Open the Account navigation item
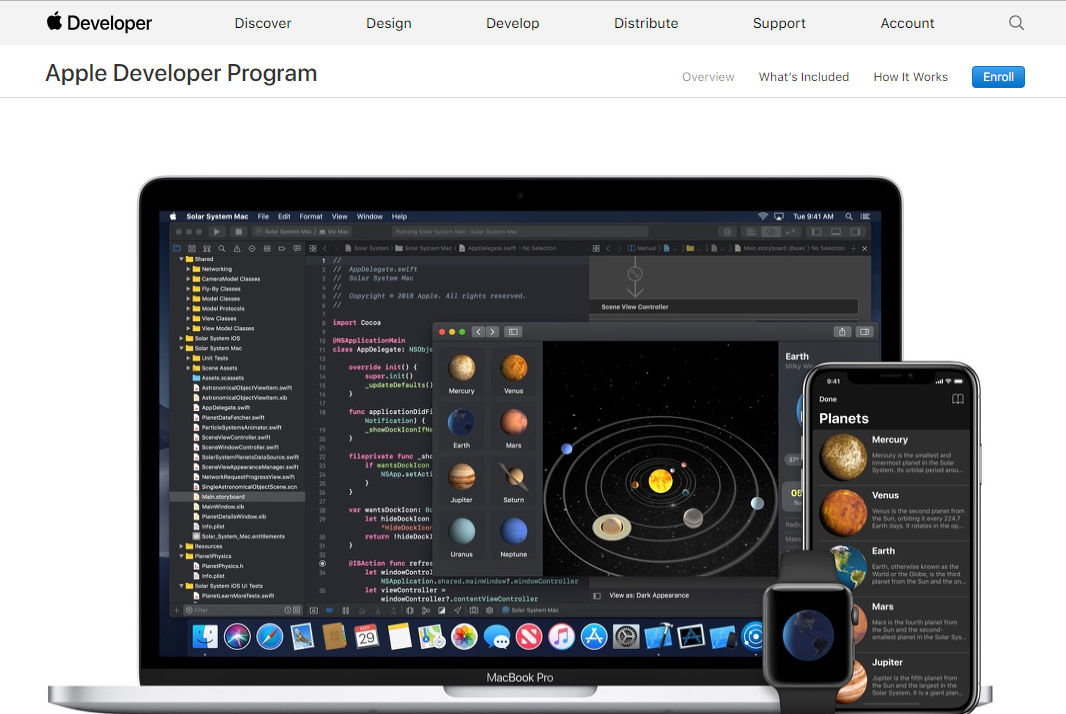Image resolution: width=1066 pixels, height=714 pixels. point(907,23)
